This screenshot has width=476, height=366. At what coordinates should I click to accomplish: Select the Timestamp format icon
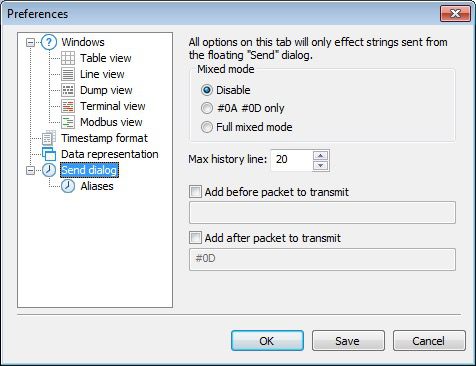point(49,138)
